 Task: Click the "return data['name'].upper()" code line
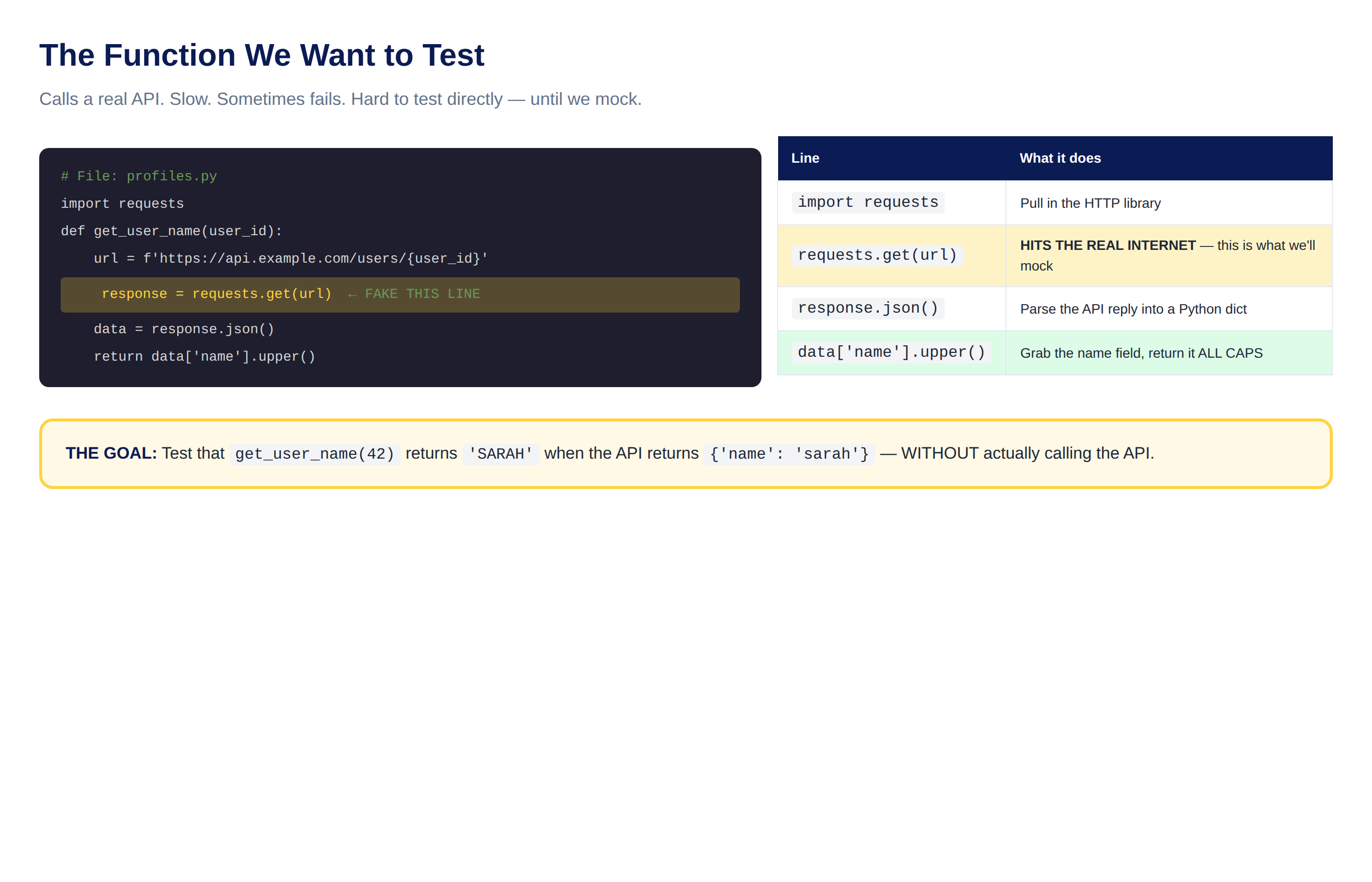coord(204,356)
